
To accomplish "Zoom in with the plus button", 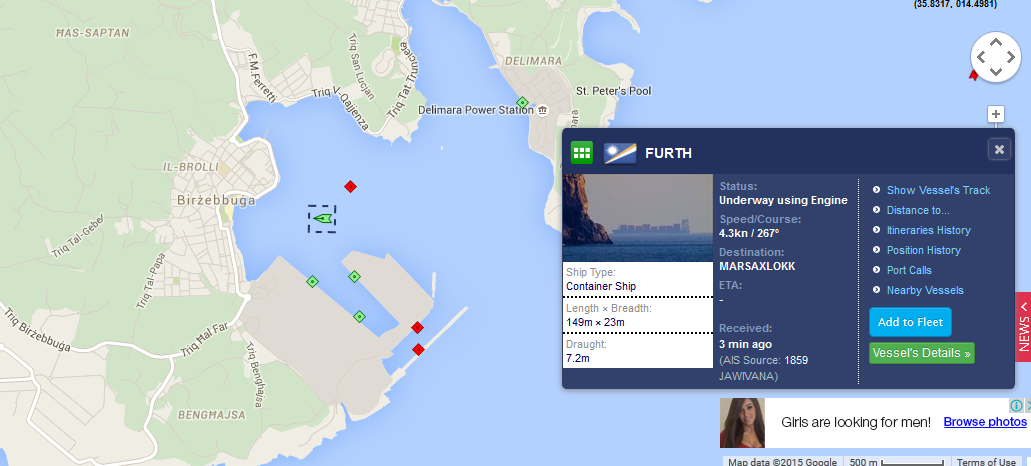I will pos(995,114).
